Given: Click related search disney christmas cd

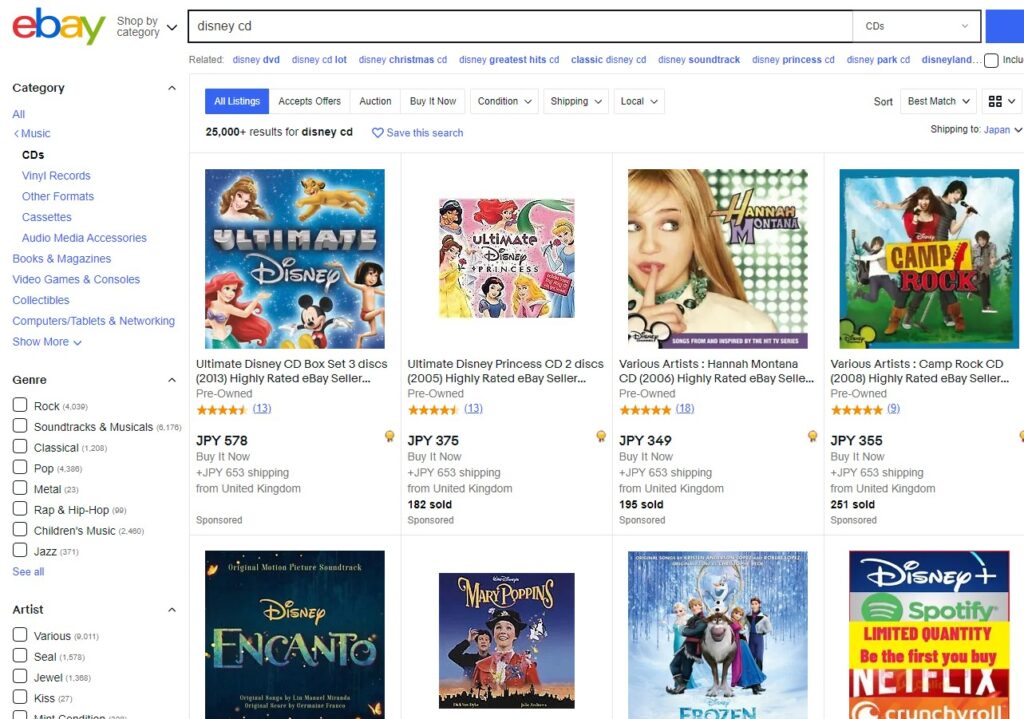Looking at the screenshot, I should click(x=402, y=59).
